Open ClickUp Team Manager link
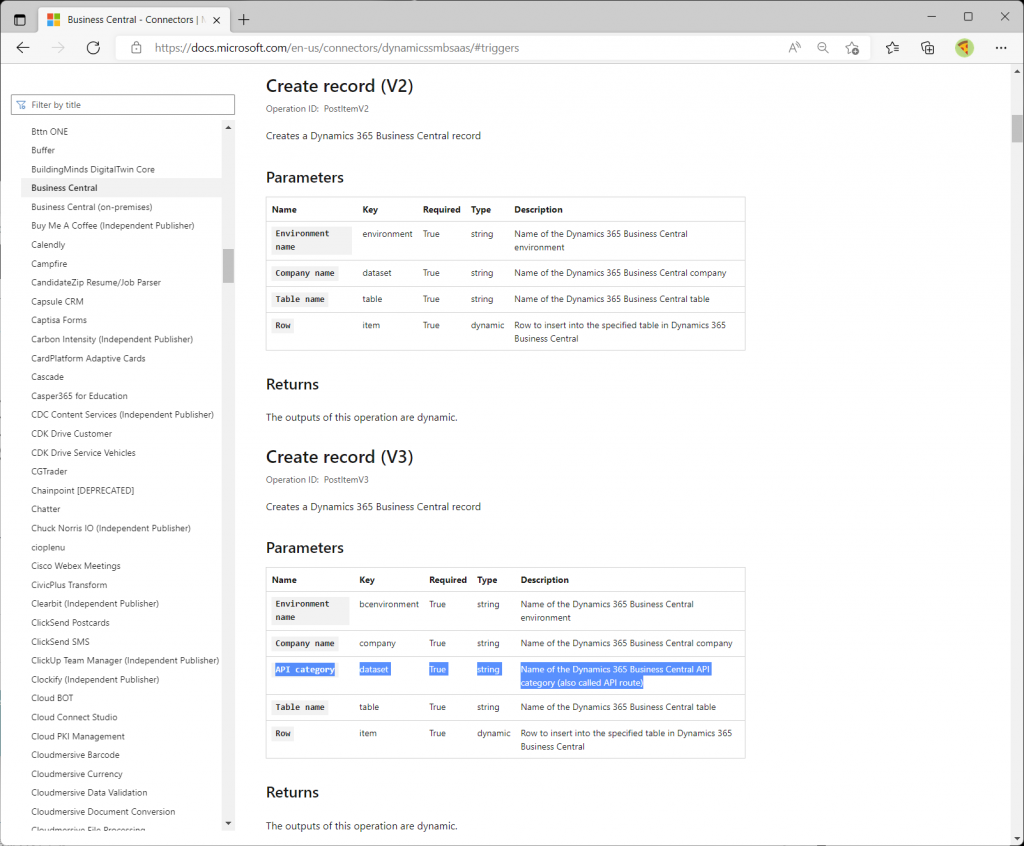 125,660
